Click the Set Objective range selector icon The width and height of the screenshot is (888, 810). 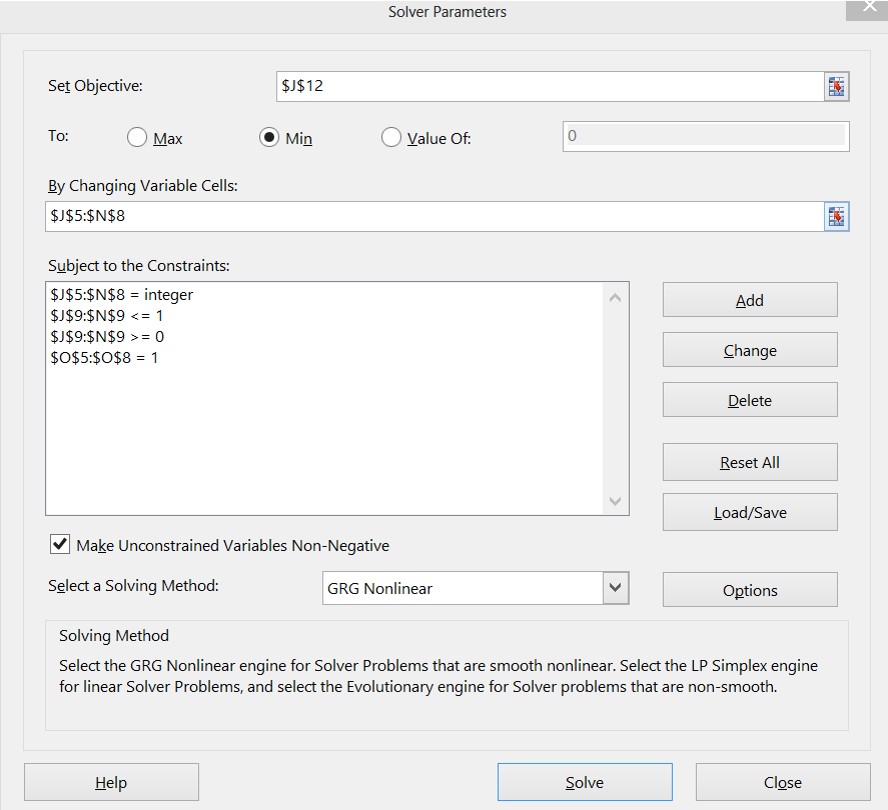836,87
